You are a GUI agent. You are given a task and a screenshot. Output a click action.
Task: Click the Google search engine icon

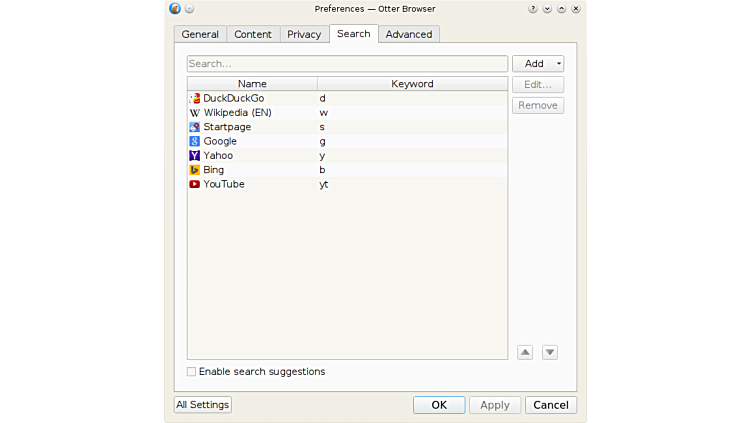(195, 141)
